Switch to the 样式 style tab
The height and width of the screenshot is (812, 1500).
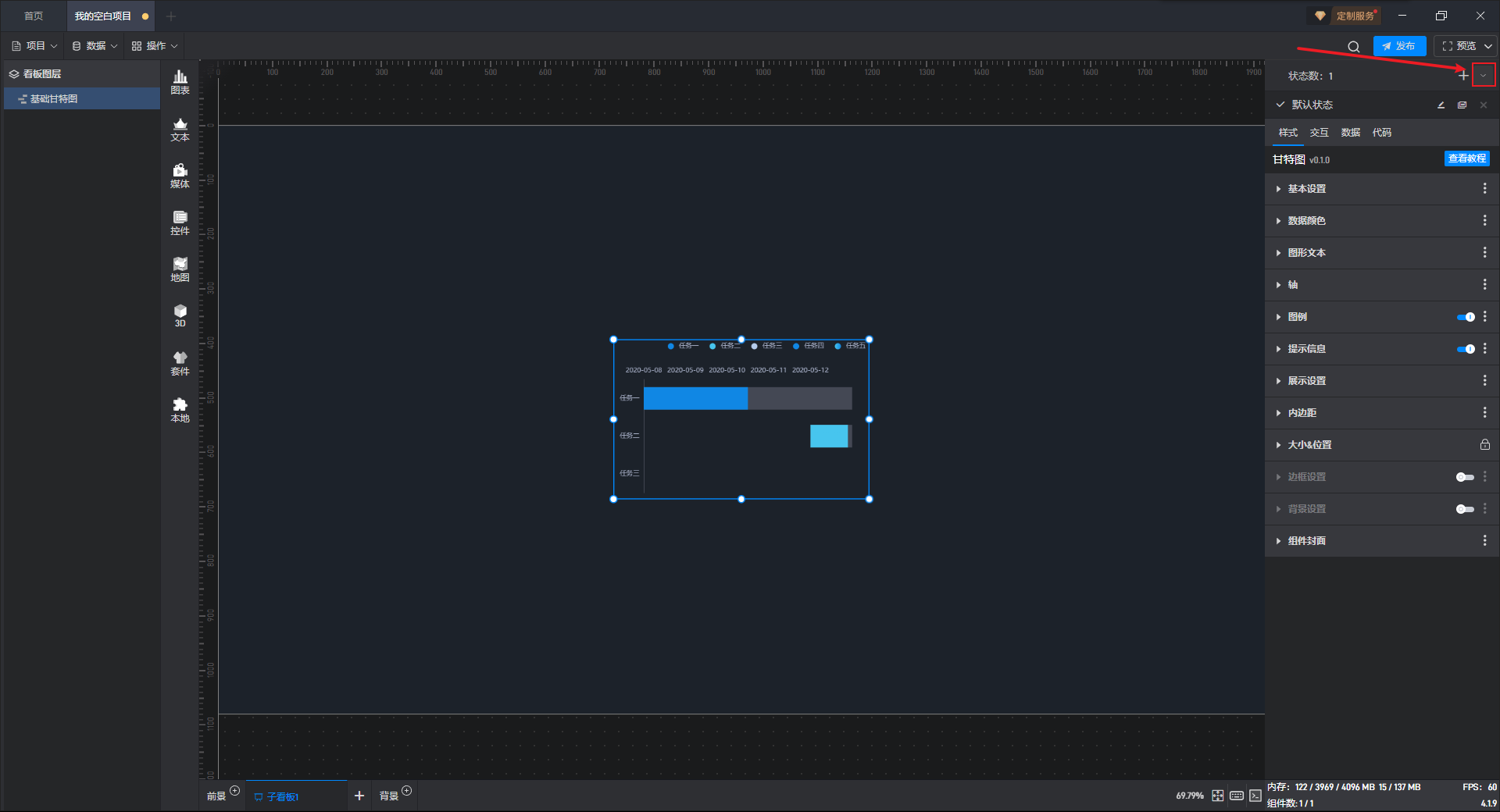click(1288, 133)
